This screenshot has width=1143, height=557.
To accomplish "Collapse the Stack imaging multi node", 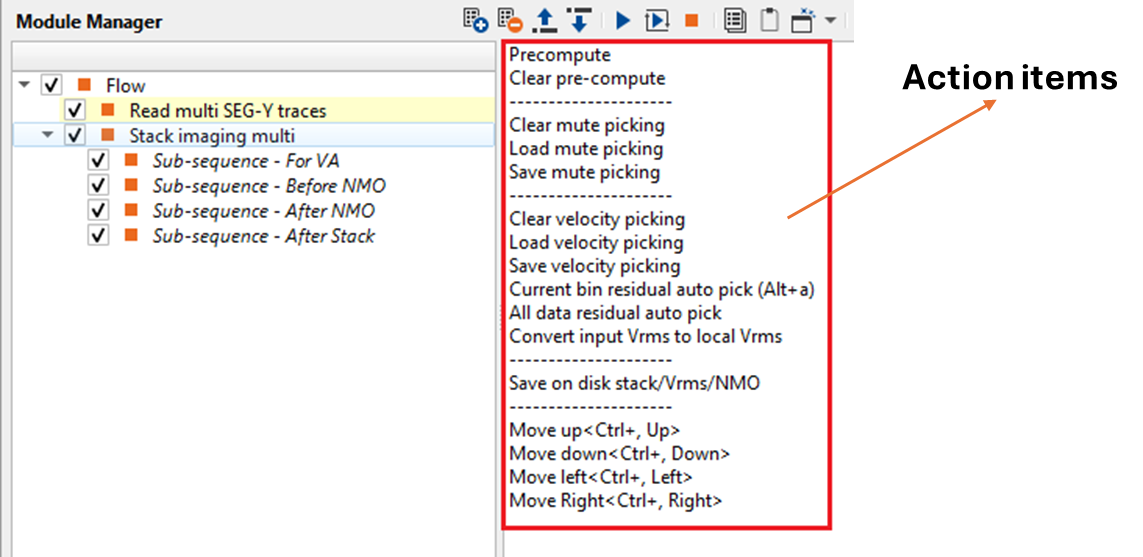I will 48,135.
